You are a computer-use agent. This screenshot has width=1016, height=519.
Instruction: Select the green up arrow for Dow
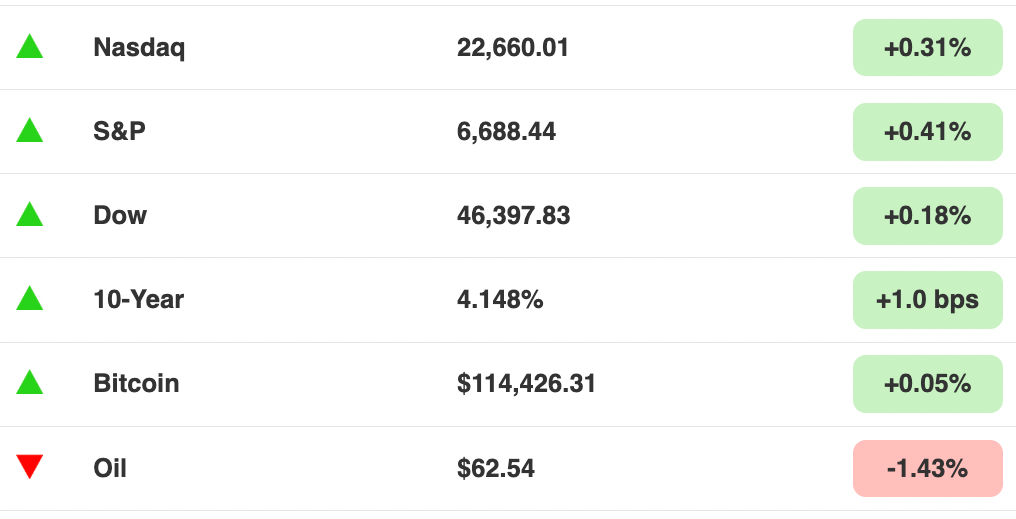(30, 214)
